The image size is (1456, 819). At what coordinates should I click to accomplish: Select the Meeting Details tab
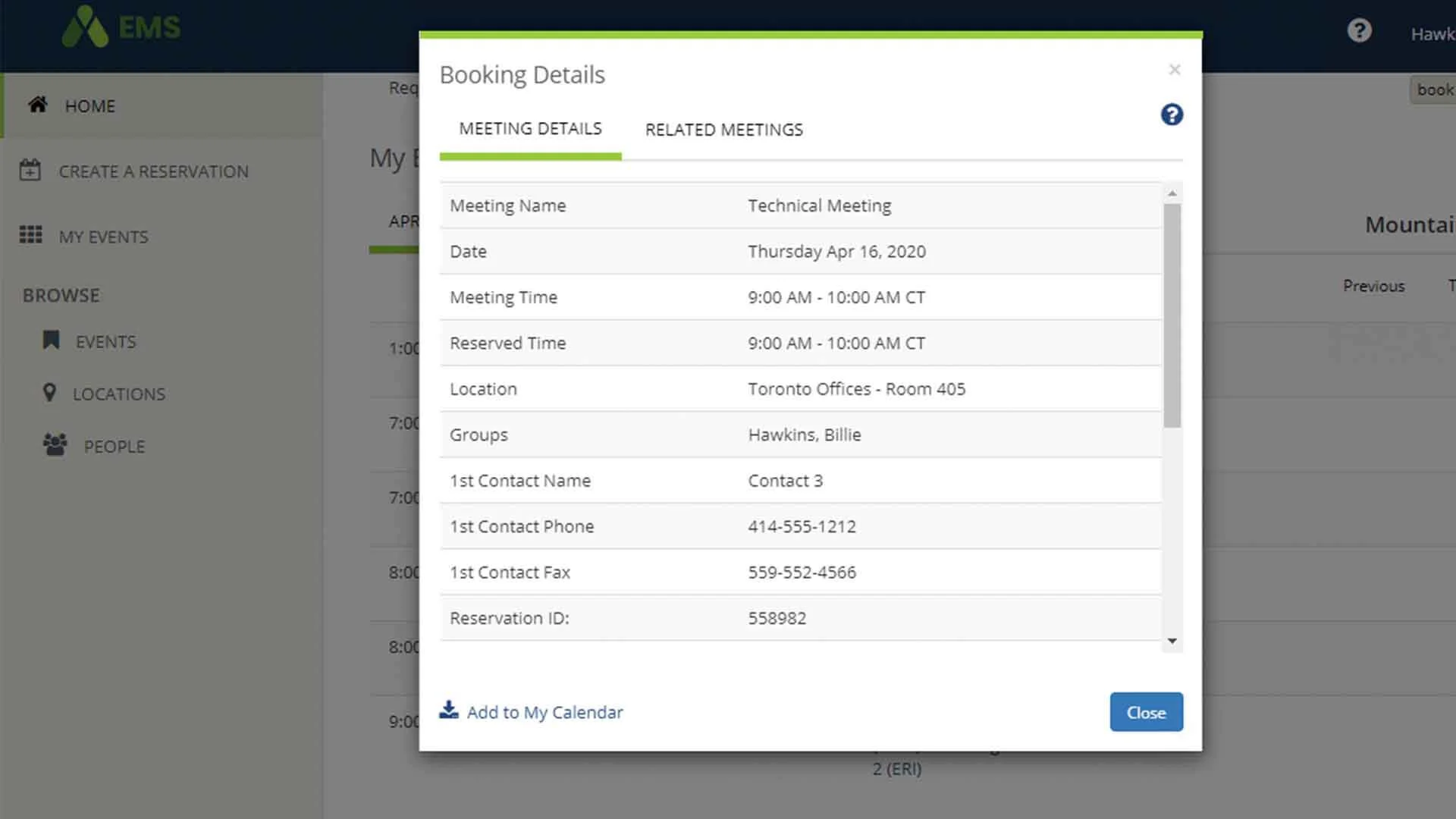tap(530, 128)
